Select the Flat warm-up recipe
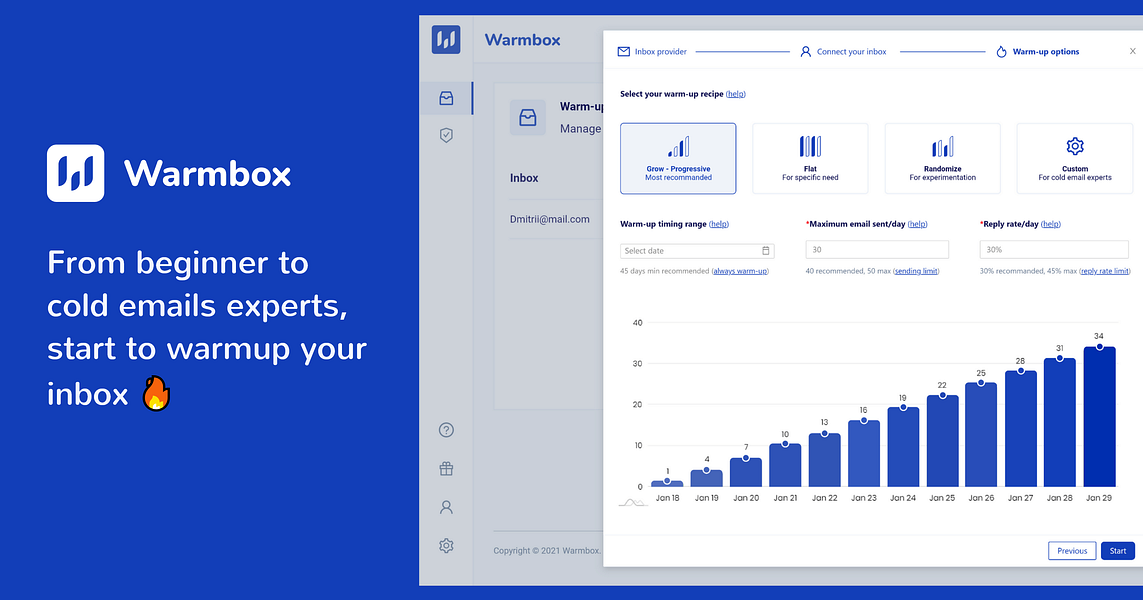The image size is (1143, 600). (810, 158)
